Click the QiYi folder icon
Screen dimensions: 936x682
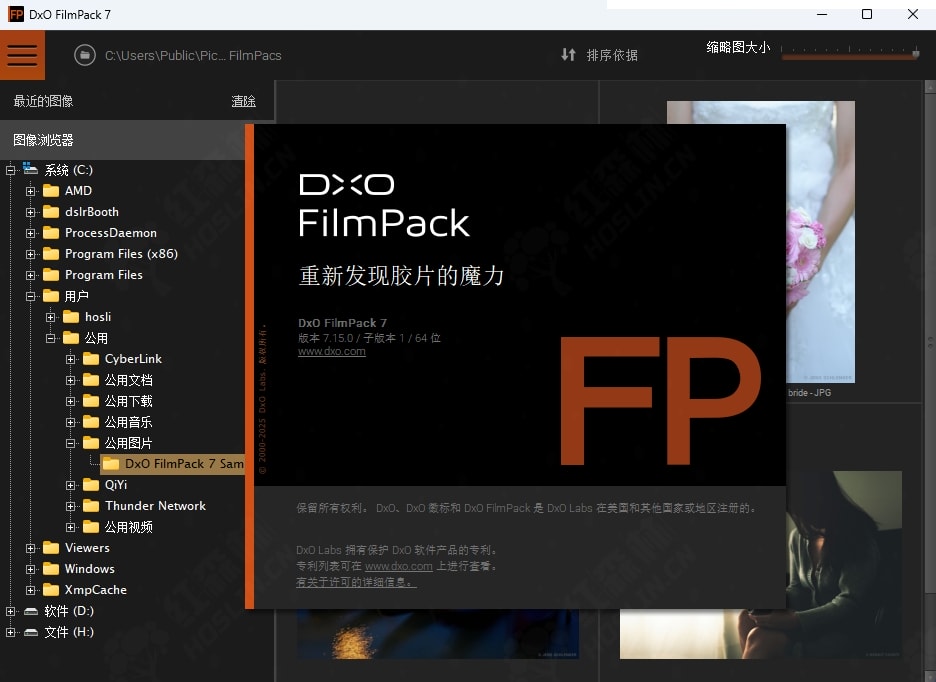[x=91, y=484]
